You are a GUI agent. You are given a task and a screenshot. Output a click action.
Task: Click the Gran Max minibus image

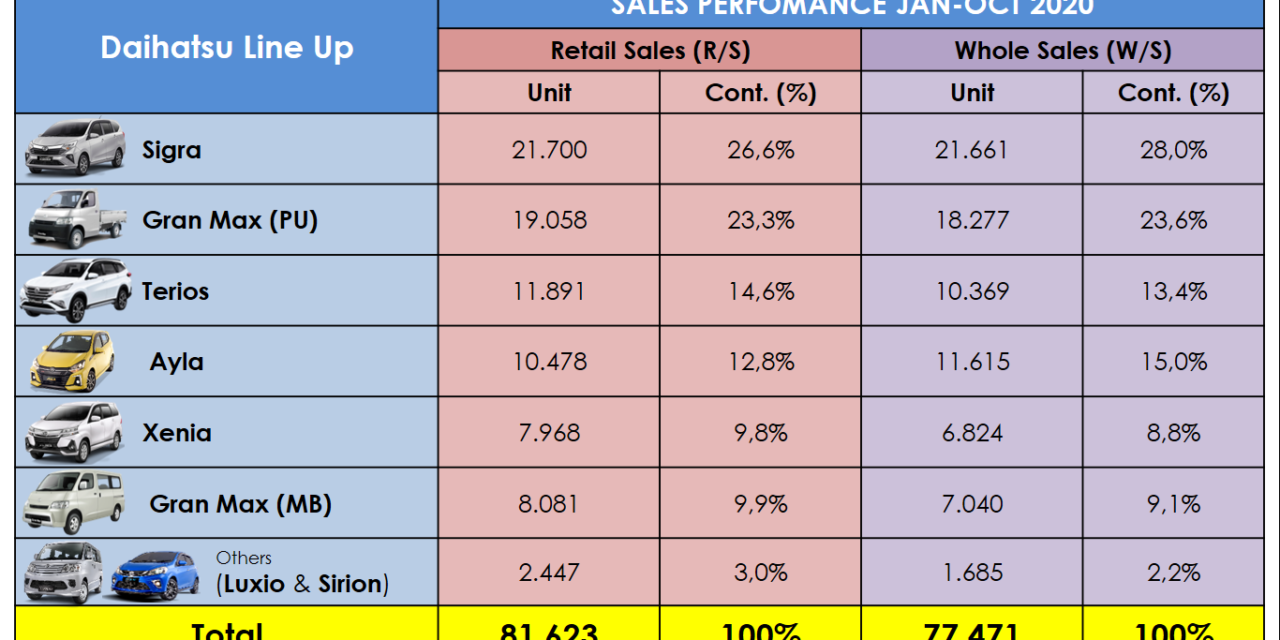point(73,502)
